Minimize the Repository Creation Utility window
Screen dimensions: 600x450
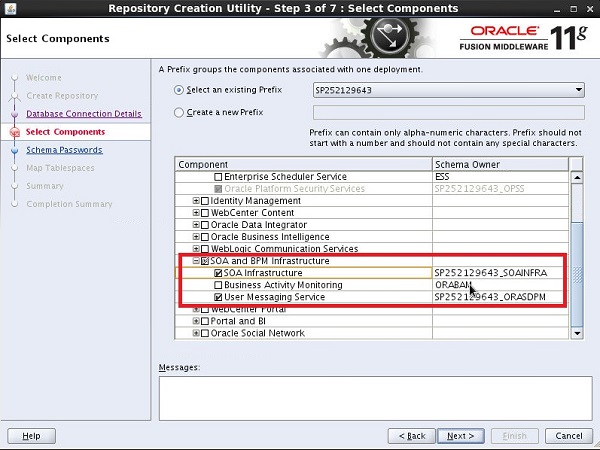[x=557, y=9]
